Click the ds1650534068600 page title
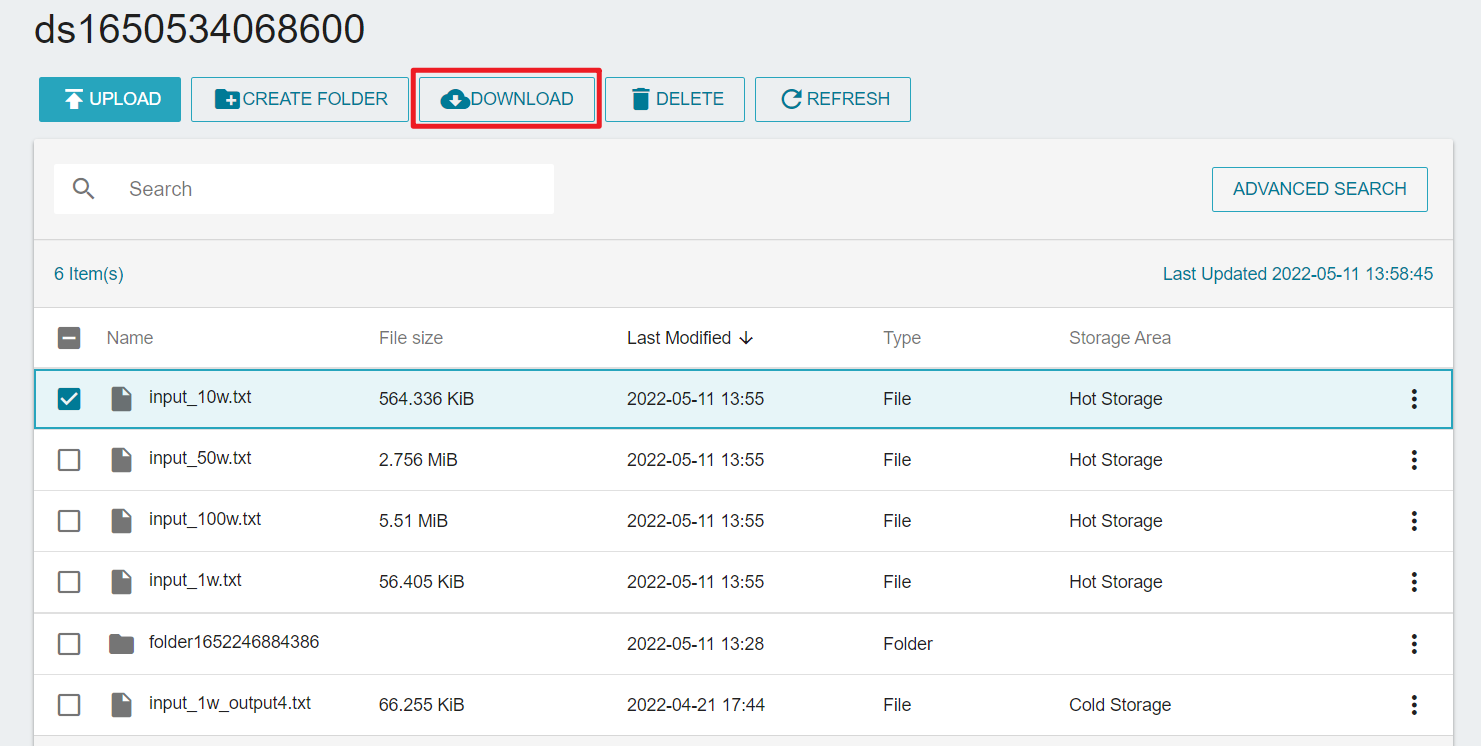1481x746 pixels. pyautogui.click(x=200, y=30)
